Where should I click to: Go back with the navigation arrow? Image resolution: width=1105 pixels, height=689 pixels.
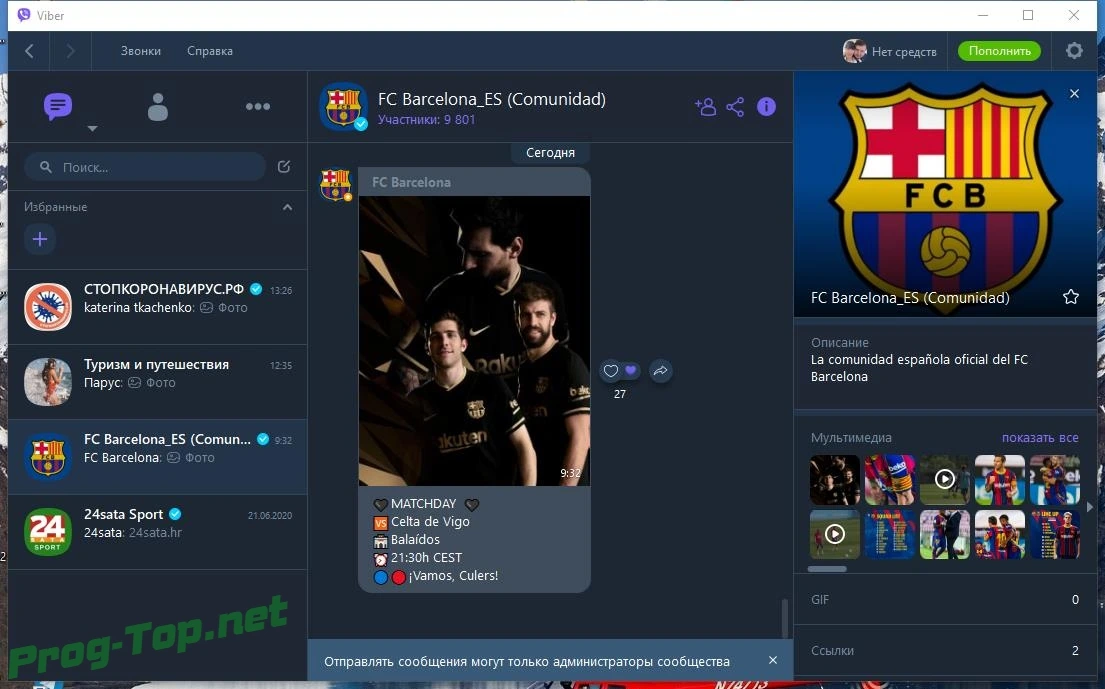(x=30, y=51)
